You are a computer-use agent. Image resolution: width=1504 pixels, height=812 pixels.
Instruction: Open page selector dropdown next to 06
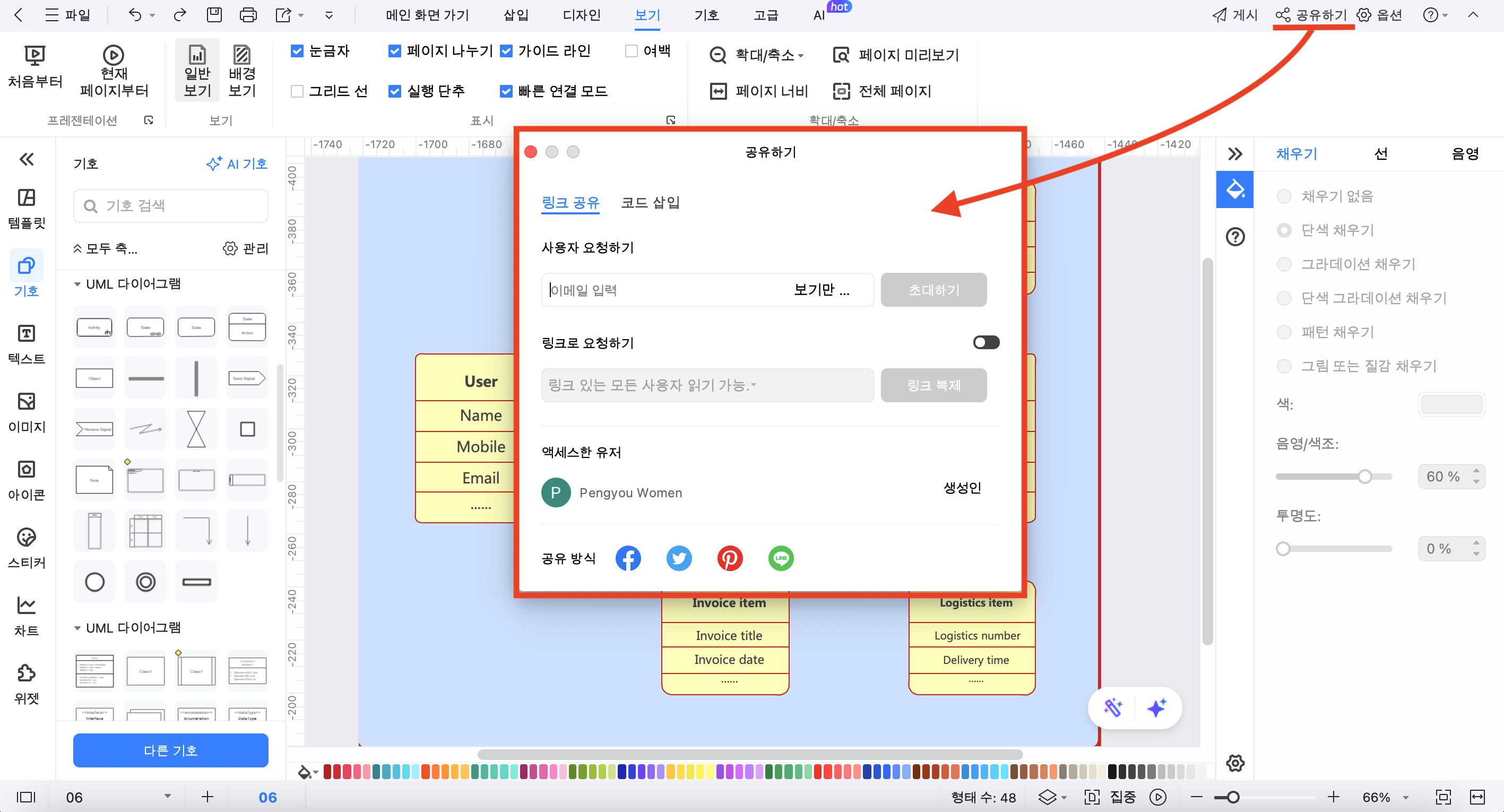(168, 796)
